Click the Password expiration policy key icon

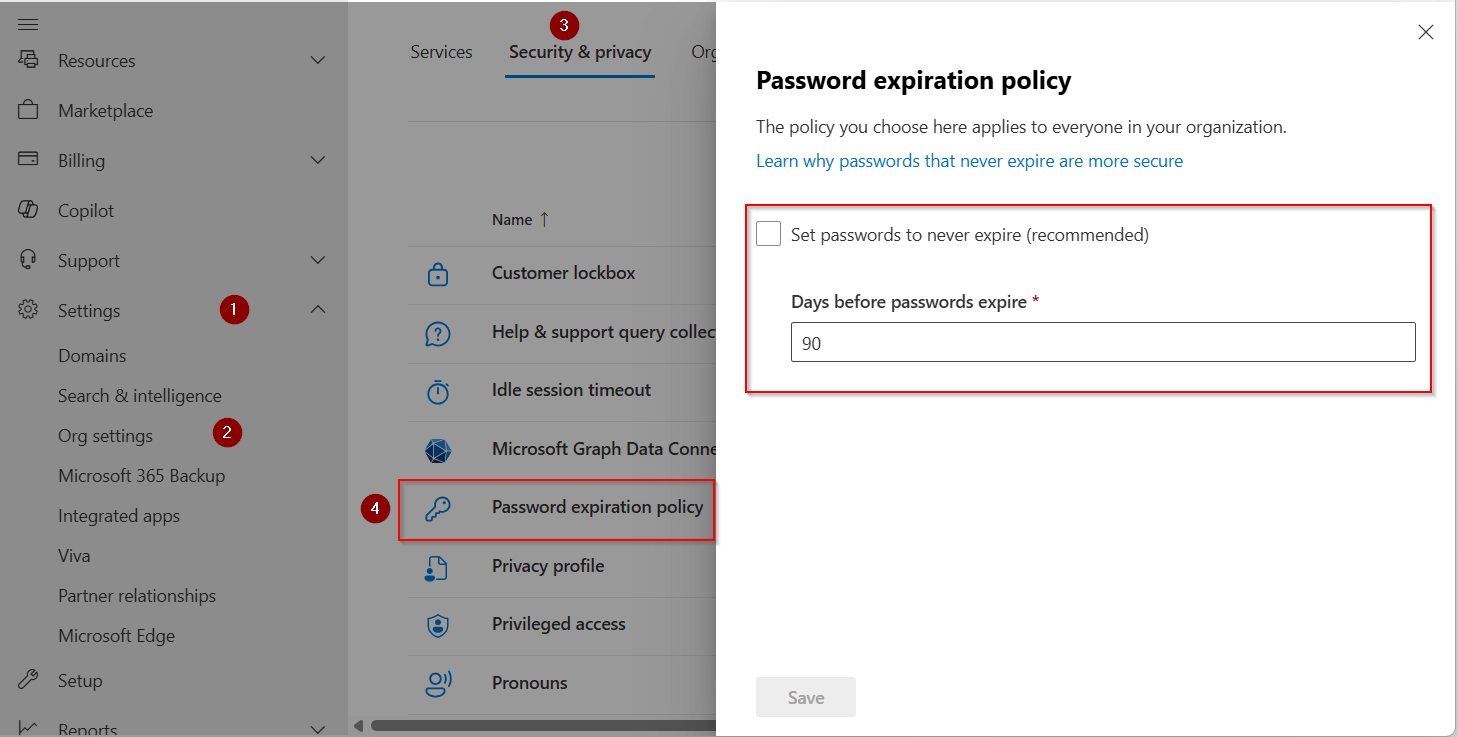pos(438,507)
